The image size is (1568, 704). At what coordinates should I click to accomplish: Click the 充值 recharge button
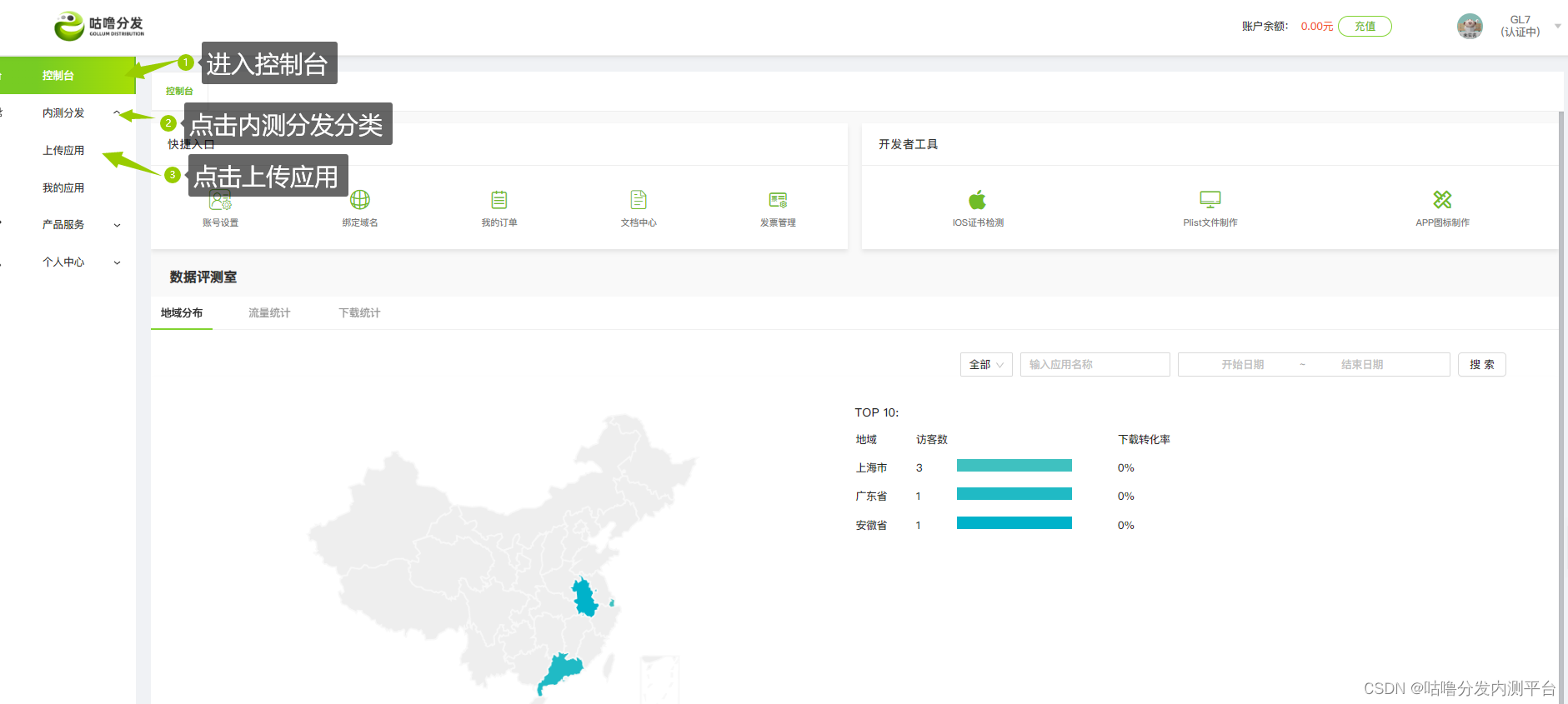[1365, 26]
